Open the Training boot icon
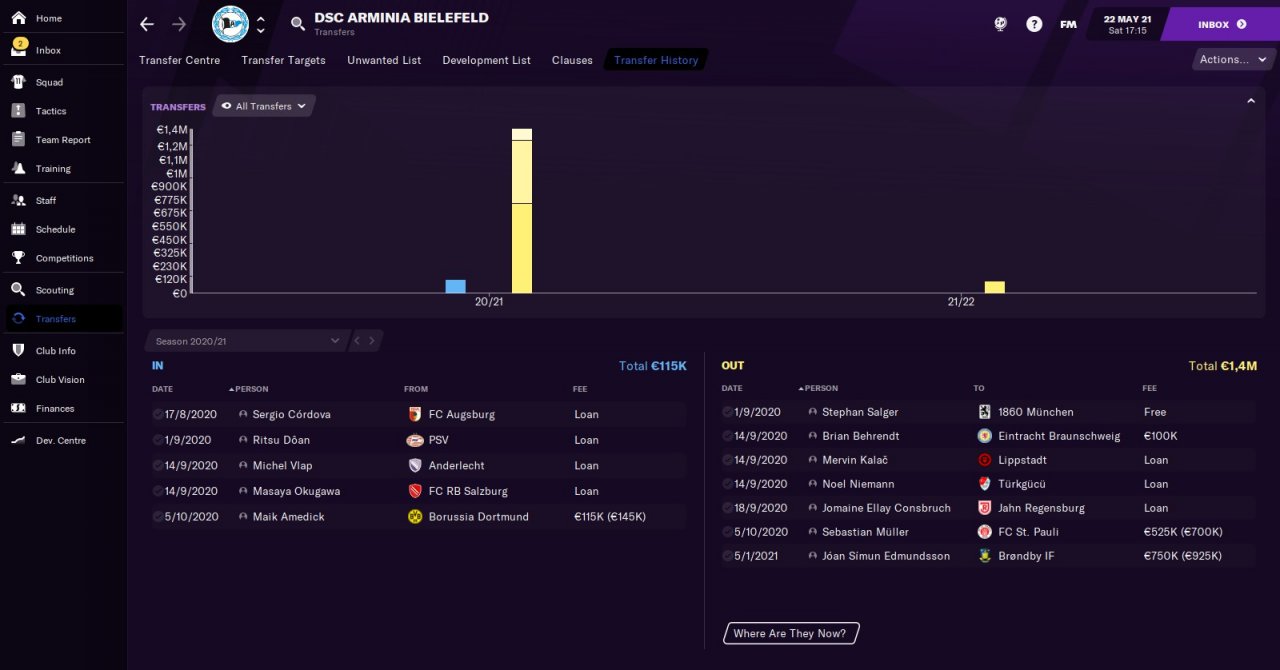This screenshot has width=1280, height=670. 18,169
